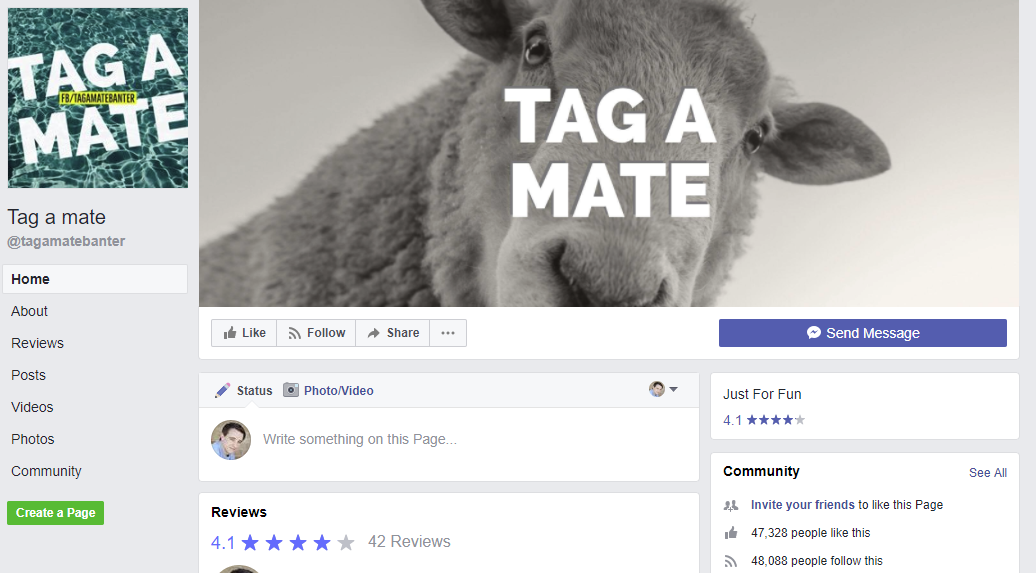Select the Status pencil option
This screenshot has height=573, width=1036.
[244, 390]
